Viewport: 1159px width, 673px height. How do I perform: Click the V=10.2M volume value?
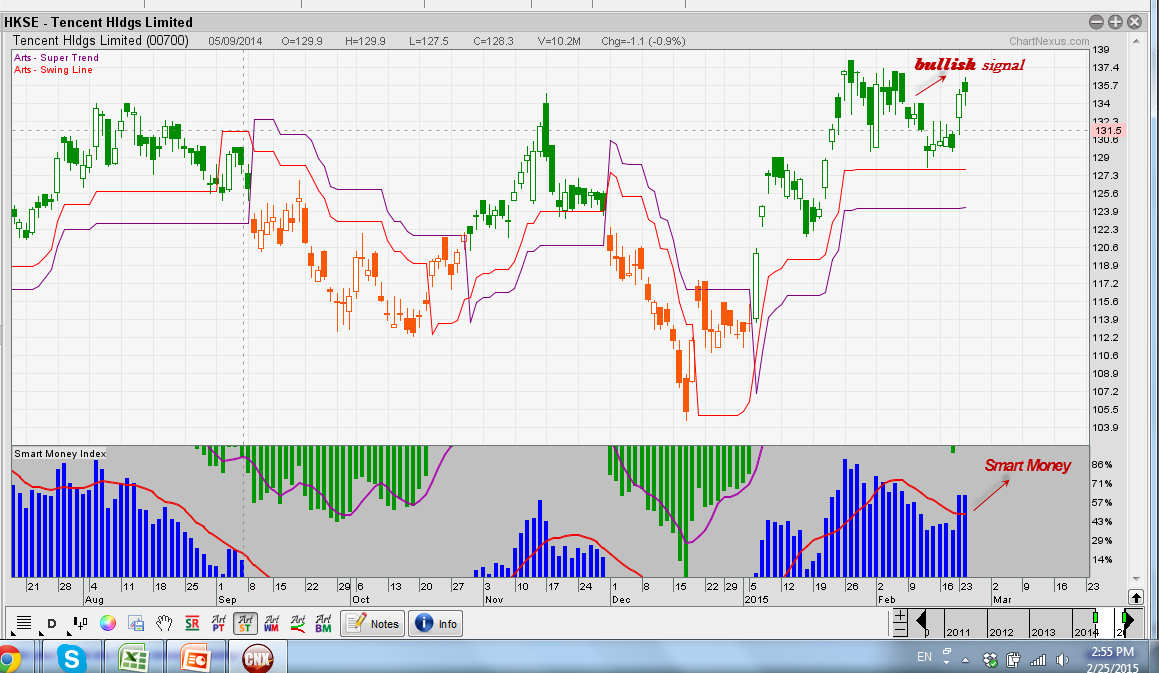[x=559, y=41]
